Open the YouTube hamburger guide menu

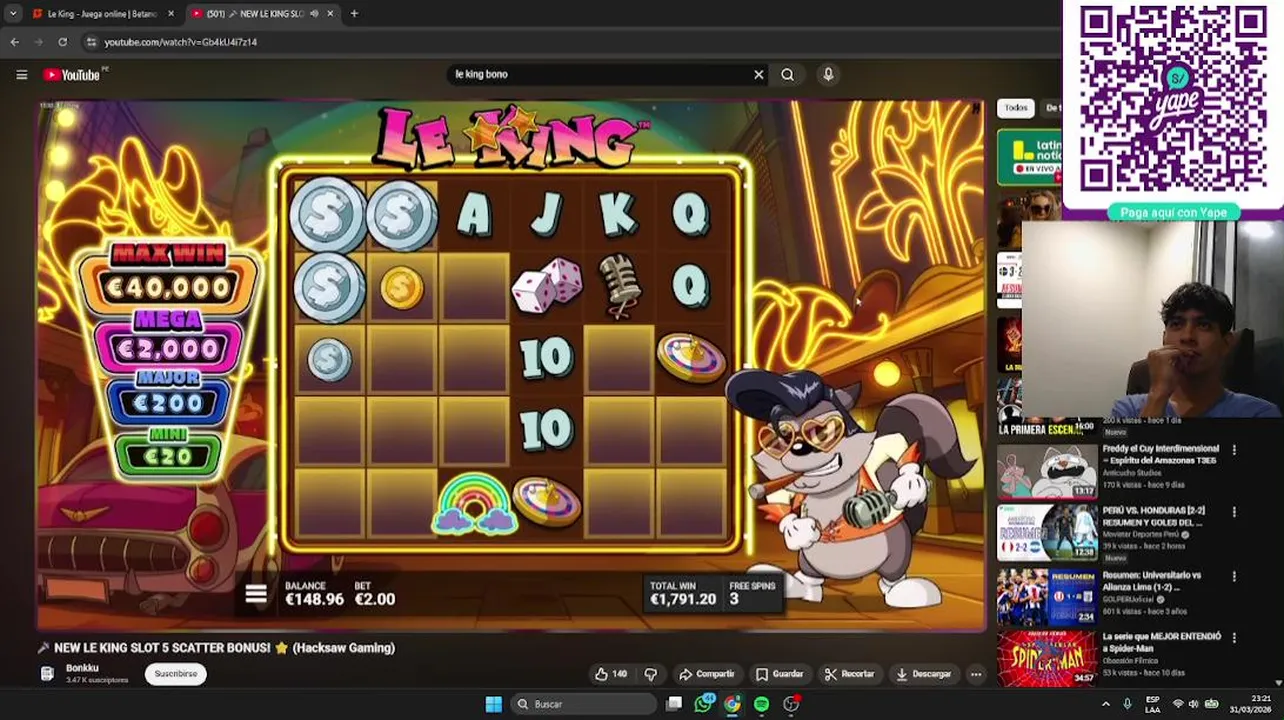[21, 74]
